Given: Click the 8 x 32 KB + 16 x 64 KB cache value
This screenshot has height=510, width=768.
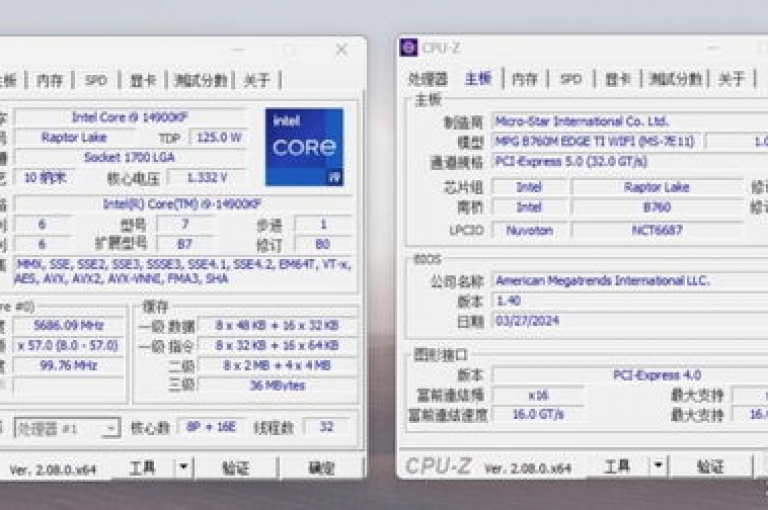Looking at the screenshot, I should point(277,346).
